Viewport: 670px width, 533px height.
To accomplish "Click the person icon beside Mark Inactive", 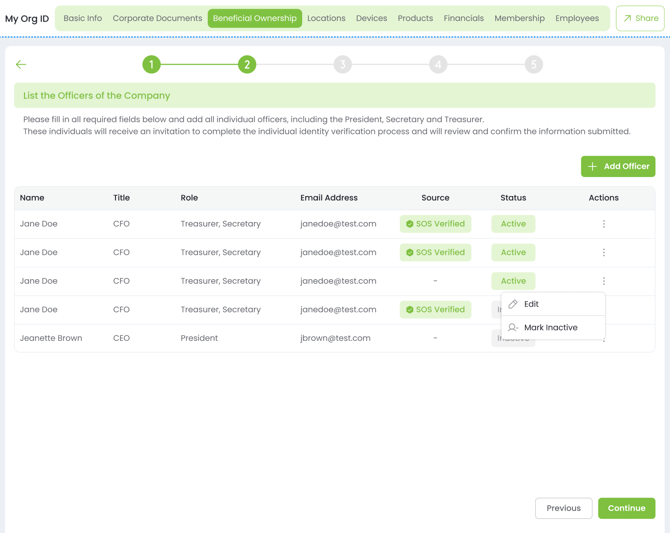I will [x=513, y=327].
